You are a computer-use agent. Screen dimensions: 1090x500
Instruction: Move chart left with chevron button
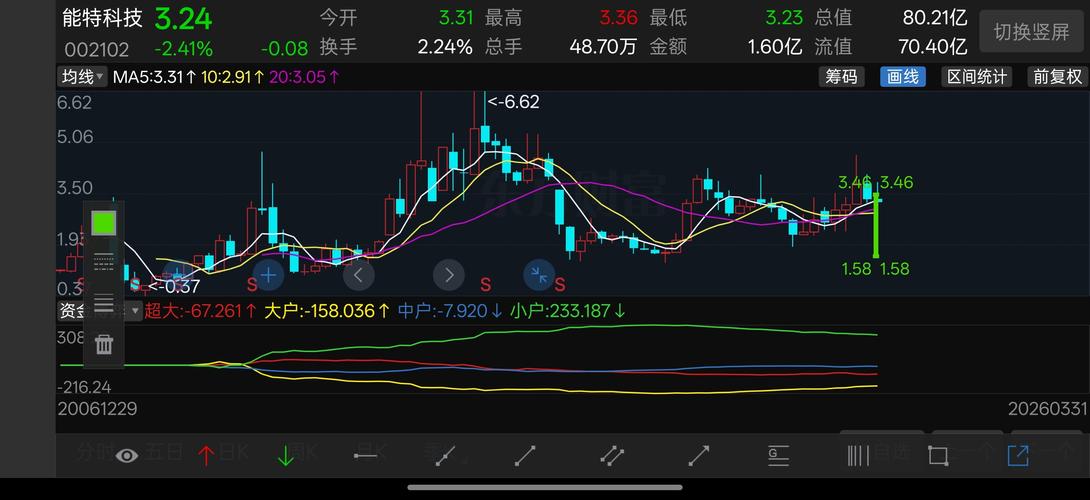[x=359, y=275]
